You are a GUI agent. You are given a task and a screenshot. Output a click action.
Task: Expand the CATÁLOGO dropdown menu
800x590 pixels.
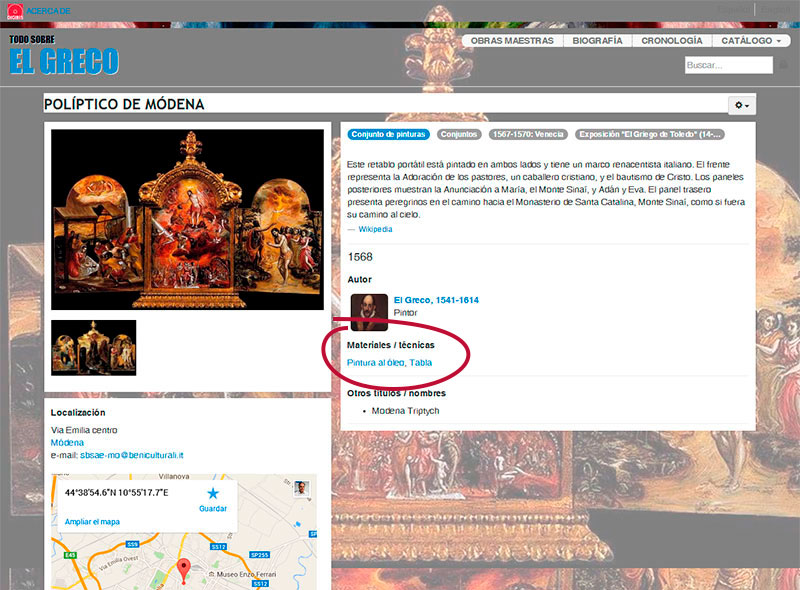751,40
